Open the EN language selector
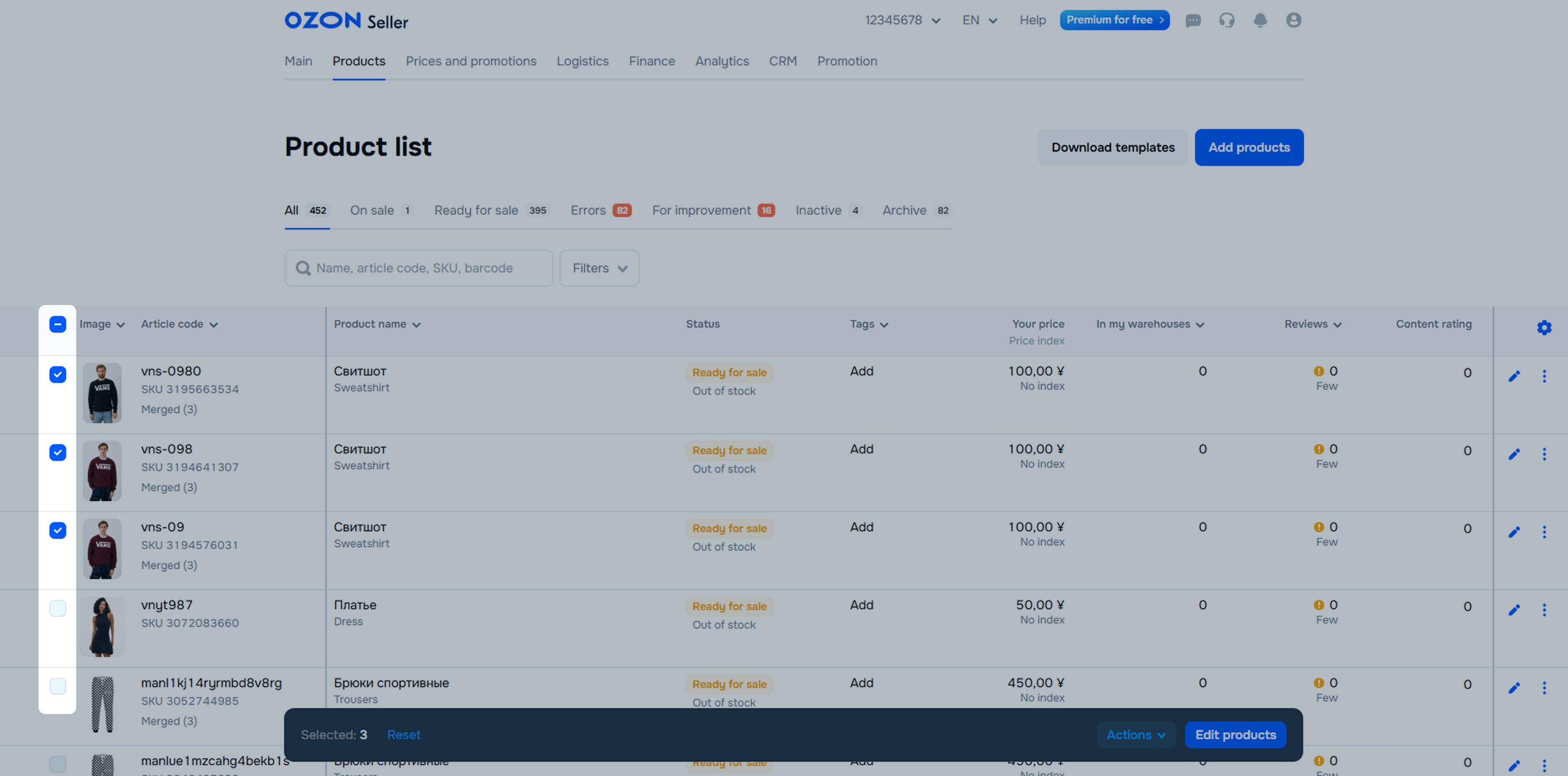 (x=979, y=20)
